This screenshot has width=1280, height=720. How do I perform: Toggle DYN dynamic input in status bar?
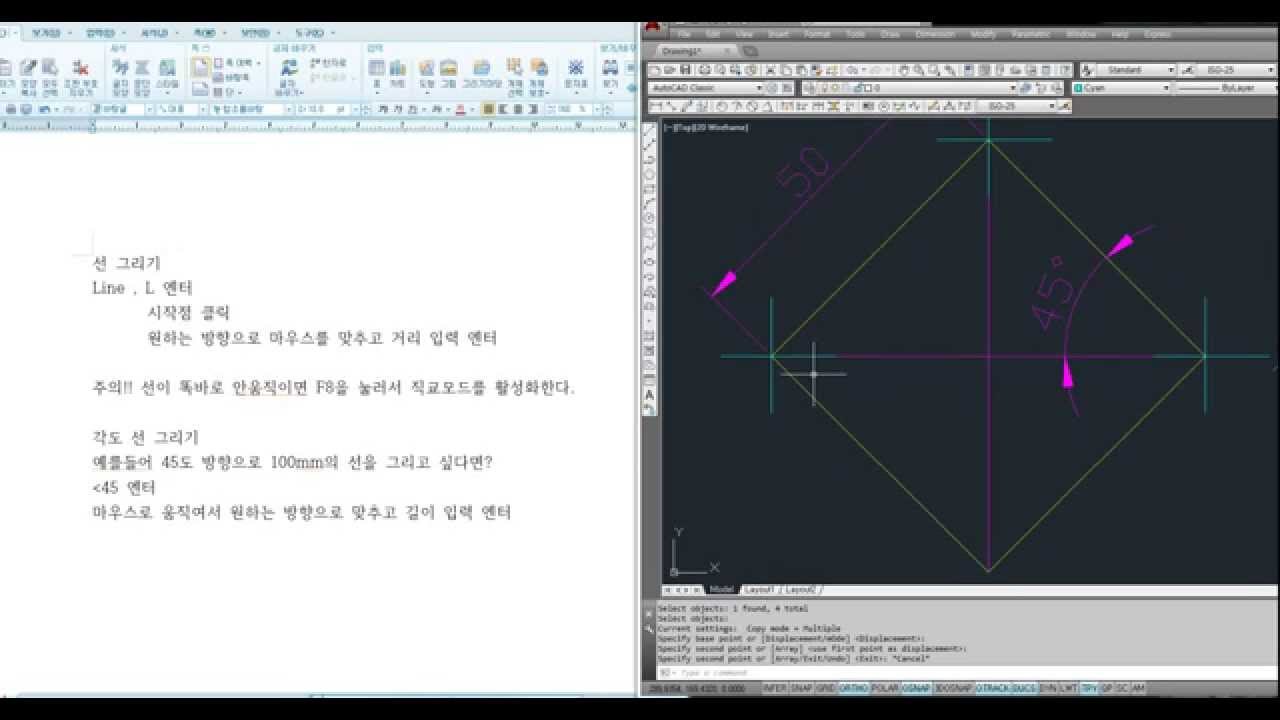(x=1048, y=688)
